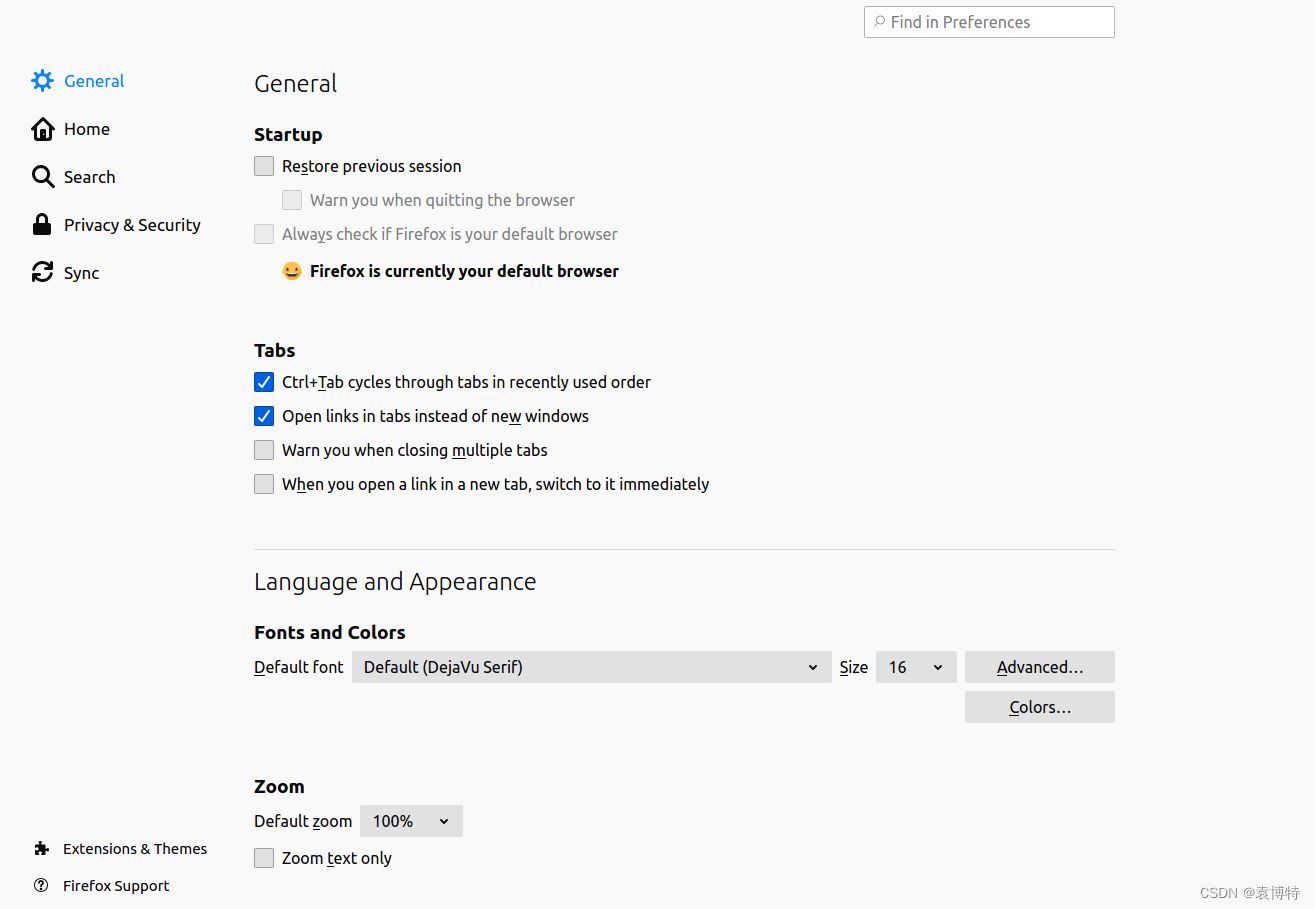
Task: Uncheck Open links in tabs checkbox
Action: pyautogui.click(x=264, y=416)
